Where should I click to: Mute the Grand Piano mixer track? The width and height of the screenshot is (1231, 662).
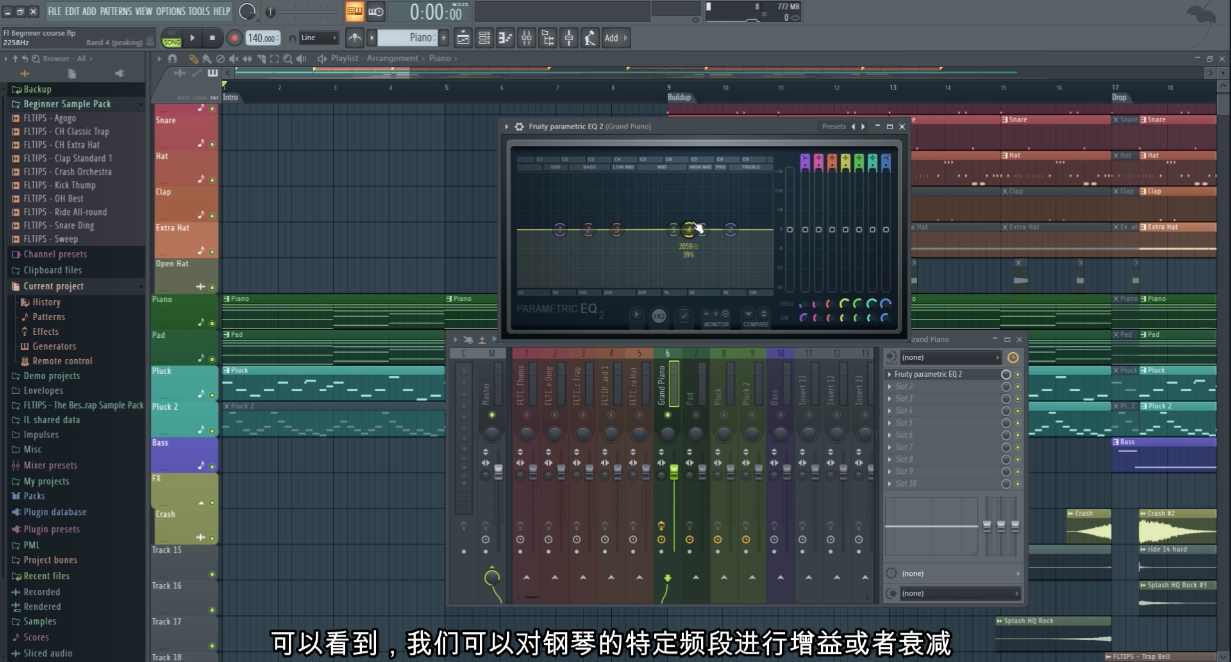(668, 415)
